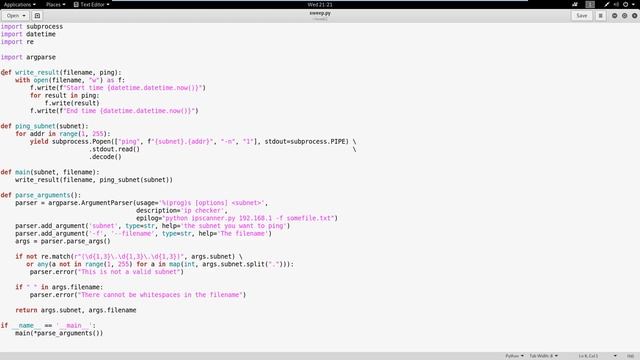Open the Open recent files dropdown

(16, 16)
